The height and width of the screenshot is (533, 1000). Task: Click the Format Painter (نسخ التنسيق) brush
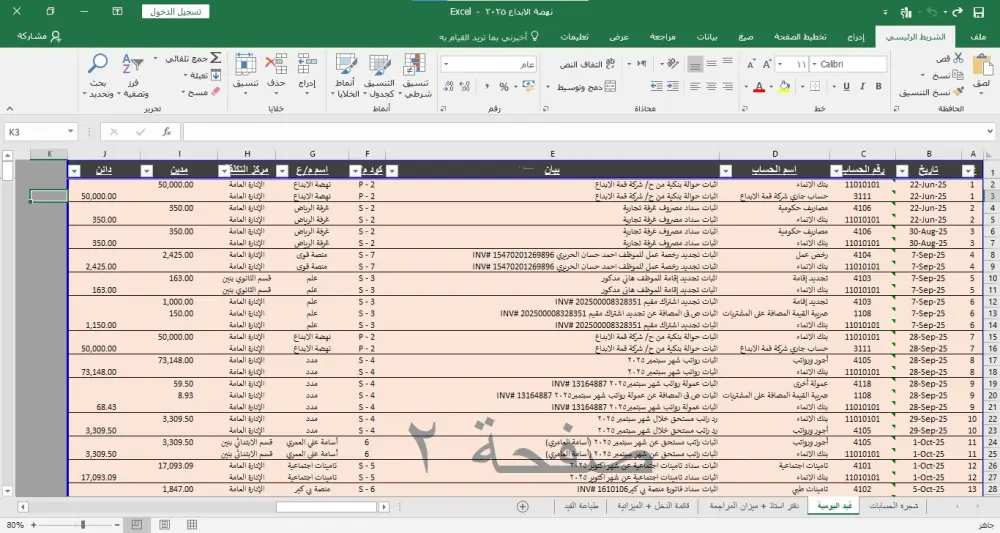click(959, 92)
